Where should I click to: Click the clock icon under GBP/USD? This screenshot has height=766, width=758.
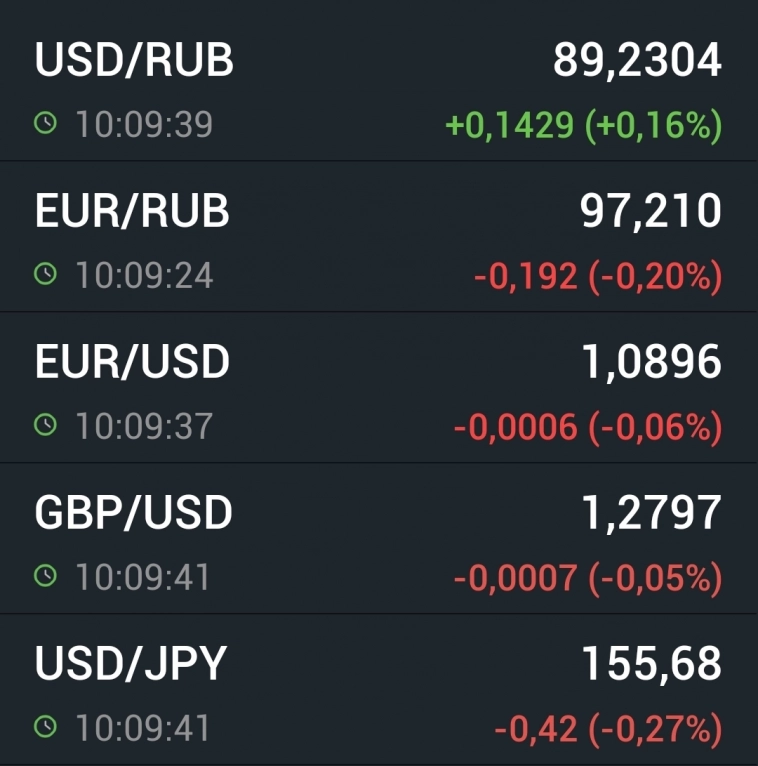click(x=46, y=576)
